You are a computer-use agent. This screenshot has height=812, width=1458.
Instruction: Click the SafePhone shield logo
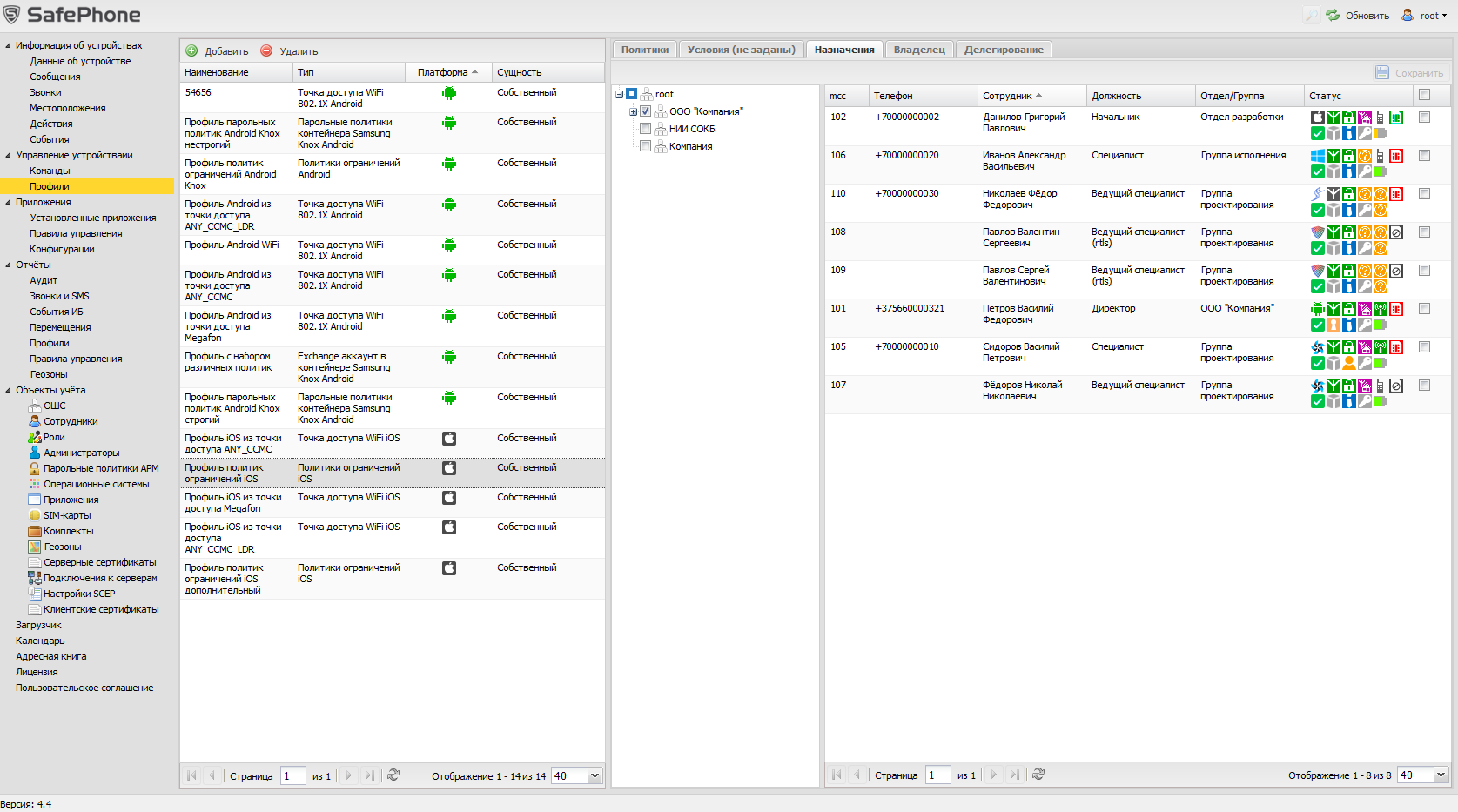click(x=12, y=14)
